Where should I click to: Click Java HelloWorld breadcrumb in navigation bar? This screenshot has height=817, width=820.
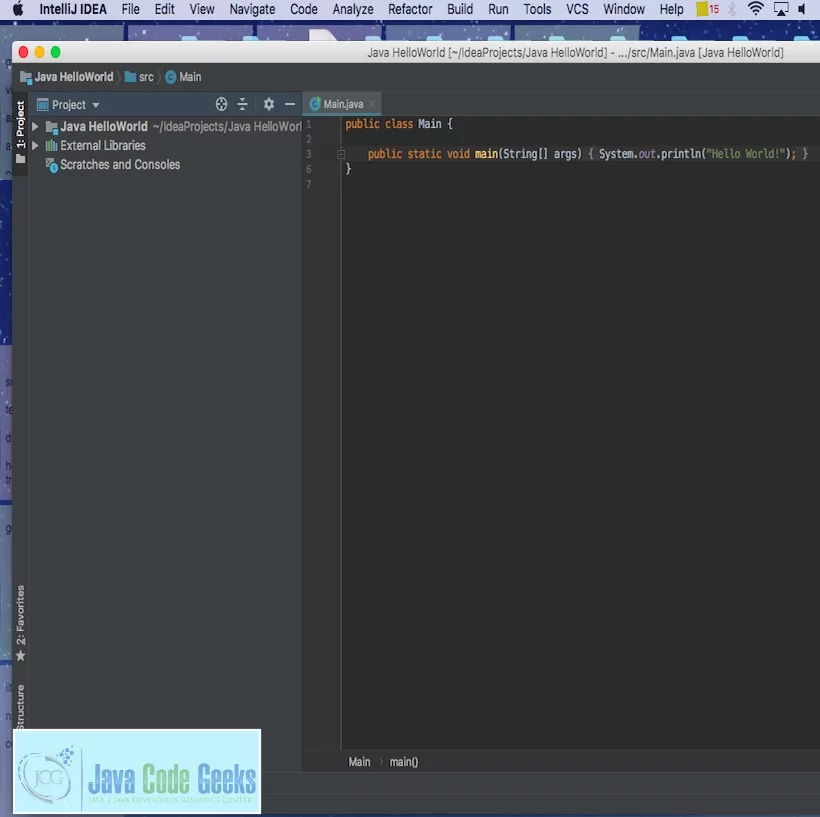66,77
